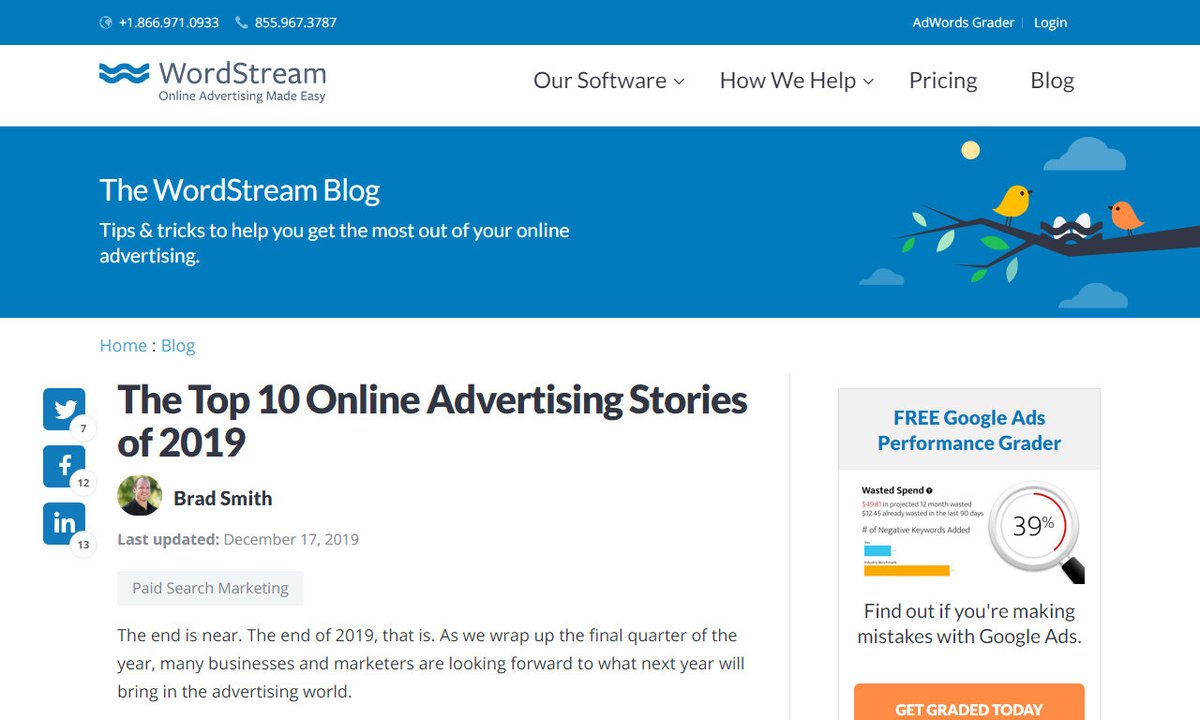Click Brad Smith's profile photo
Screen dimensions: 1200x720
140,497
